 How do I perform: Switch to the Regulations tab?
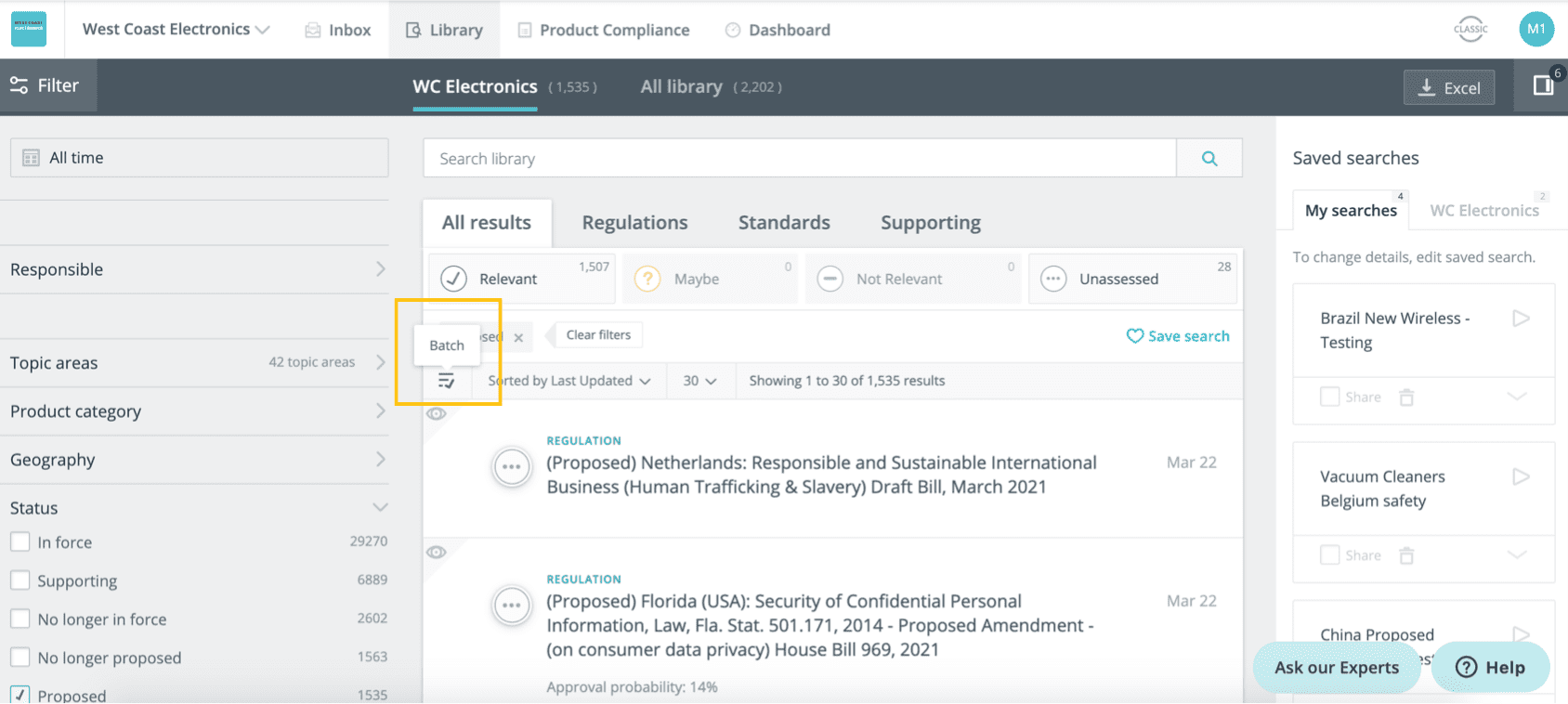(x=634, y=223)
